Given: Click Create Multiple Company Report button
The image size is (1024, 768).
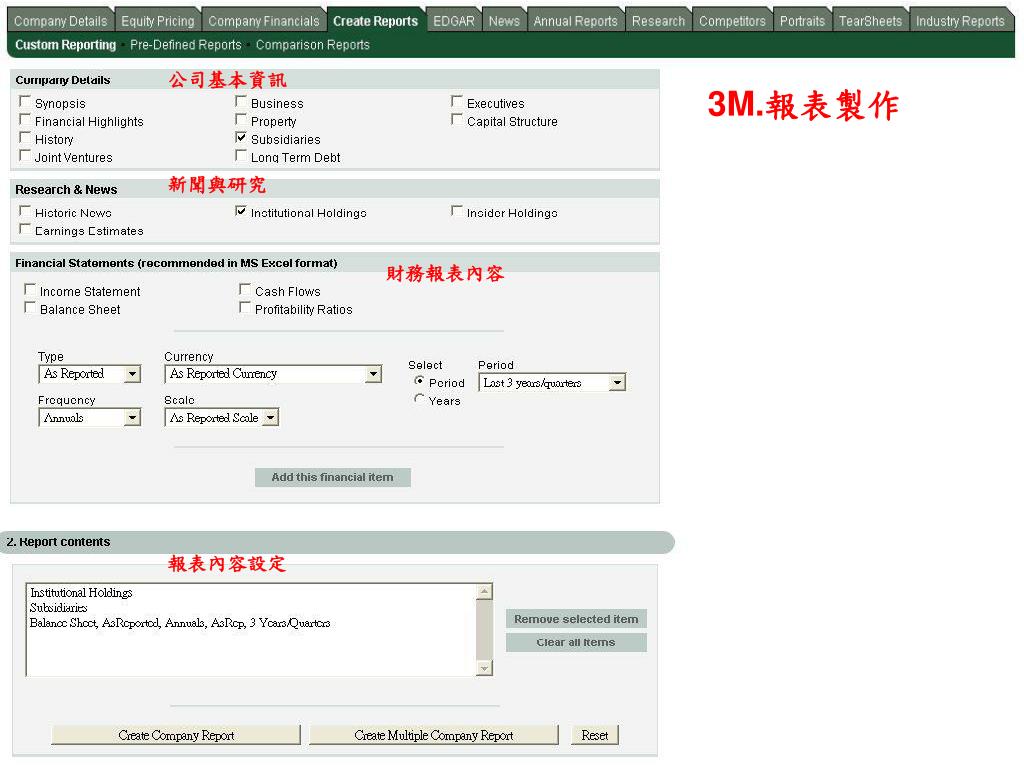Looking at the screenshot, I should pyautogui.click(x=434, y=735).
